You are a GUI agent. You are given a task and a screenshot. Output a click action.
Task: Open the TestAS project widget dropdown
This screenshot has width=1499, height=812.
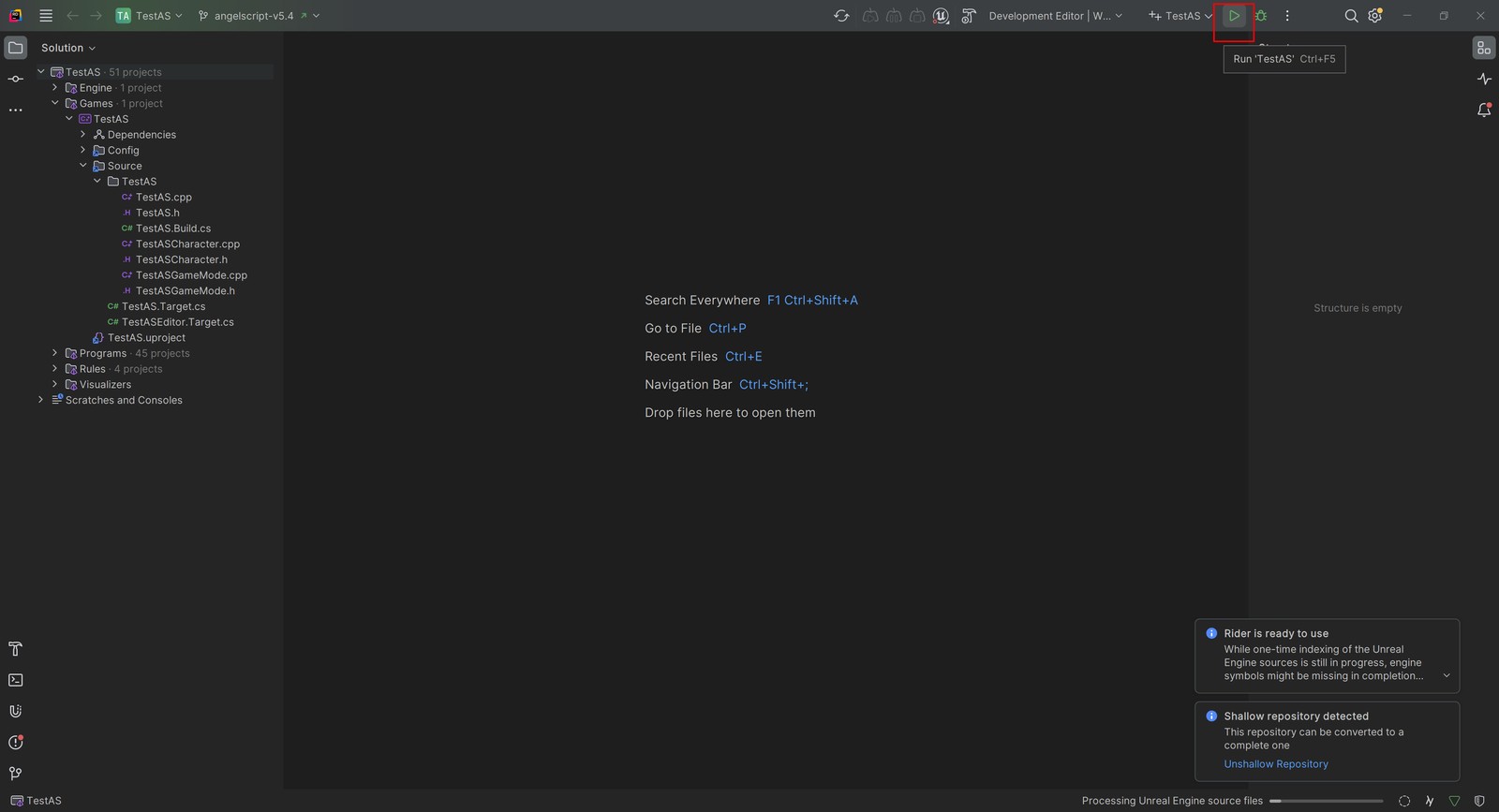click(149, 16)
